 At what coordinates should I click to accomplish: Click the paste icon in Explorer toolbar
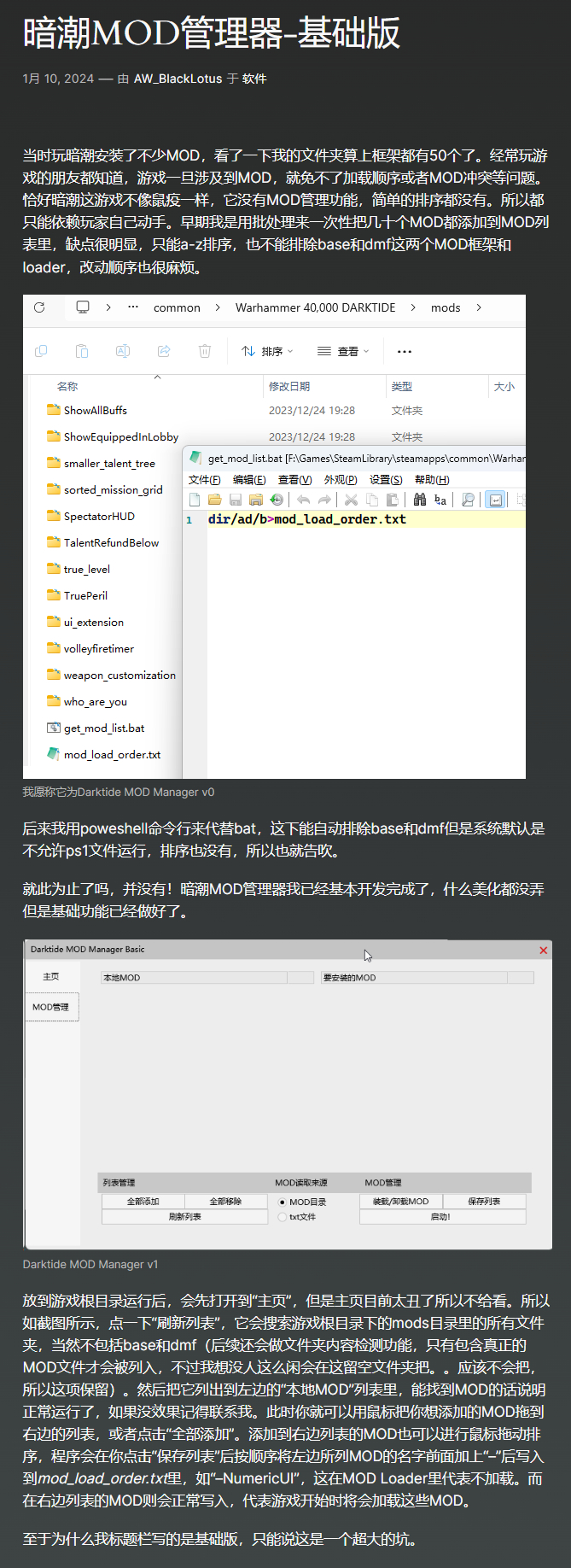82,351
